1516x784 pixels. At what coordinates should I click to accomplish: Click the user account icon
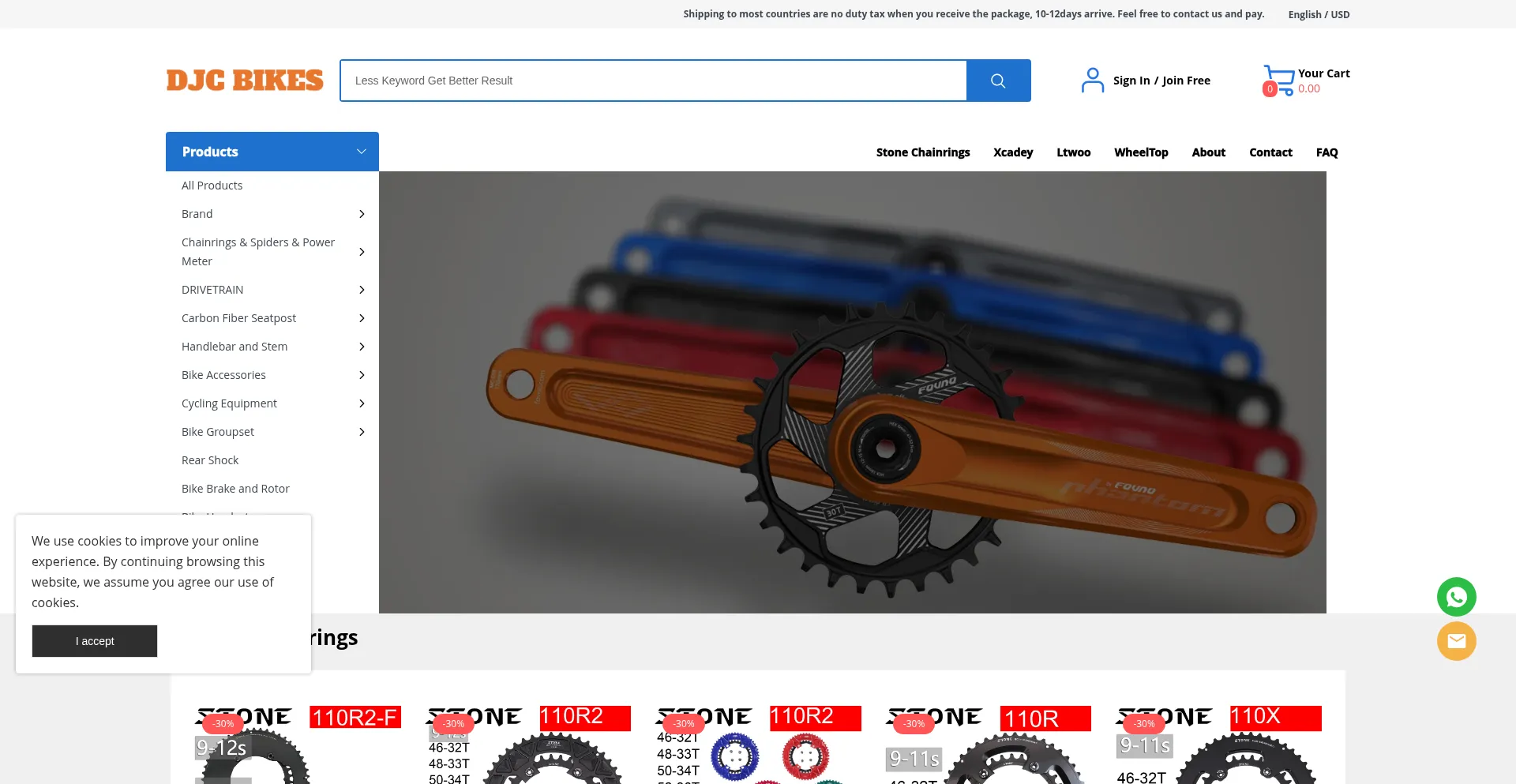click(x=1093, y=81)
